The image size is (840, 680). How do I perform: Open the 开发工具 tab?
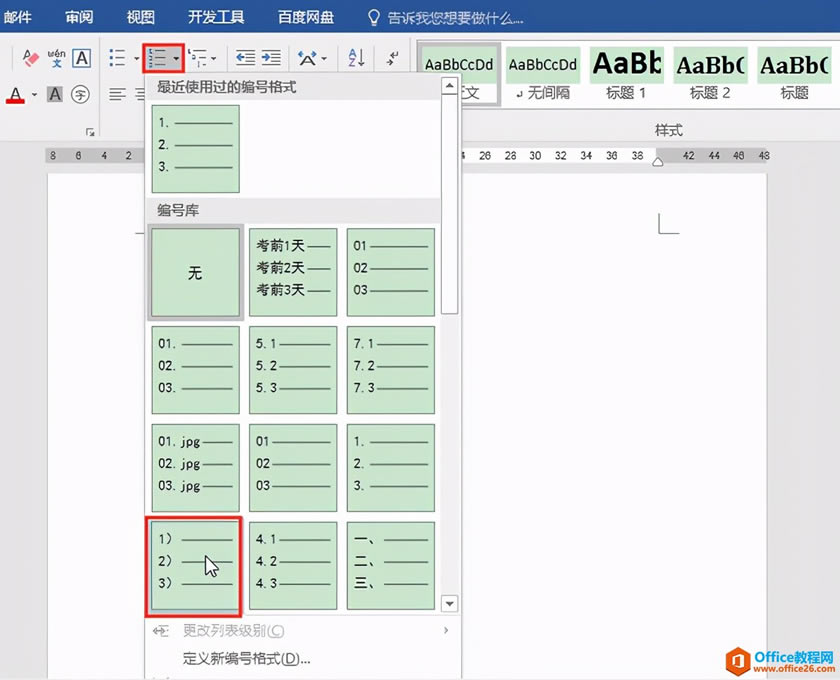coord(216,17)
